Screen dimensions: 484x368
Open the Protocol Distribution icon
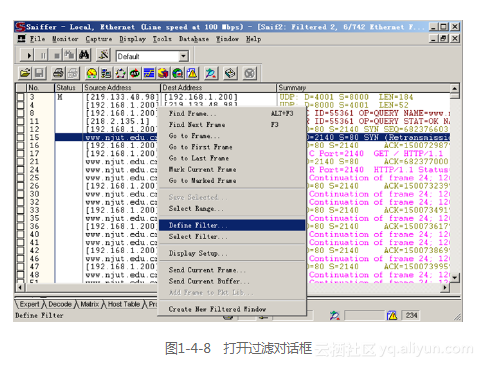[x=163, y=73]
